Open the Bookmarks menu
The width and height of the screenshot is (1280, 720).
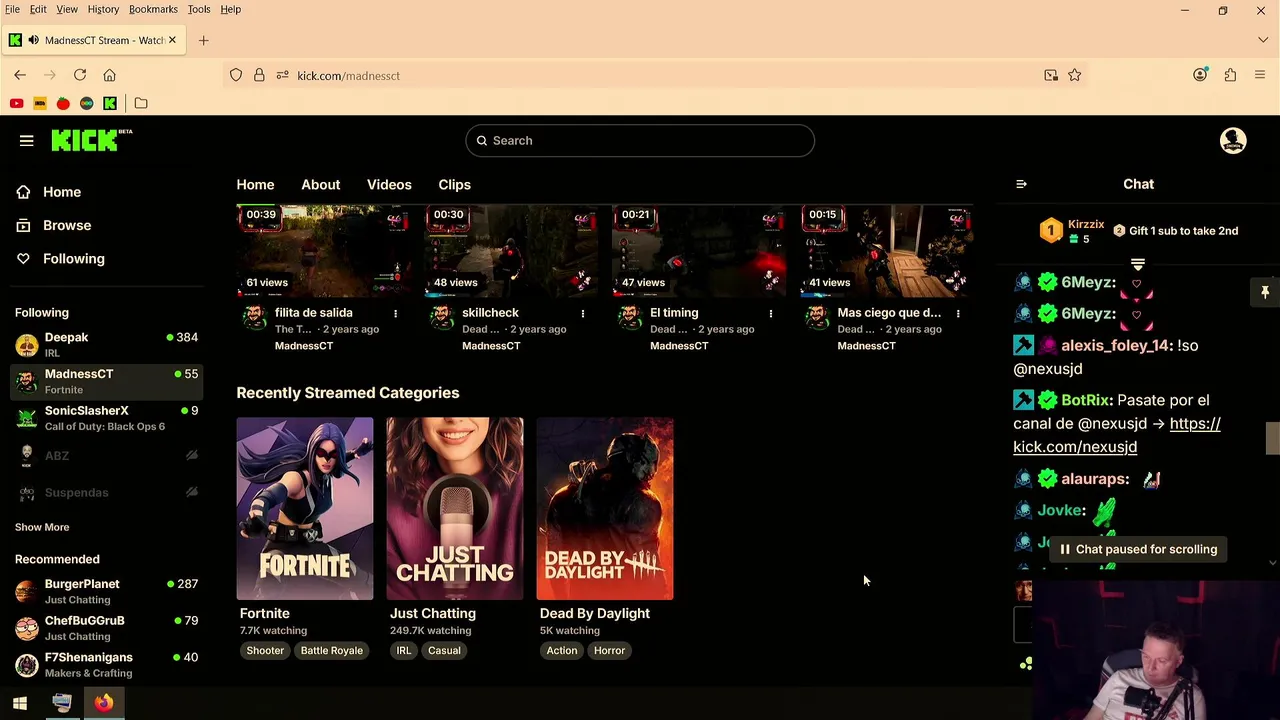click(x=153, y=9)
